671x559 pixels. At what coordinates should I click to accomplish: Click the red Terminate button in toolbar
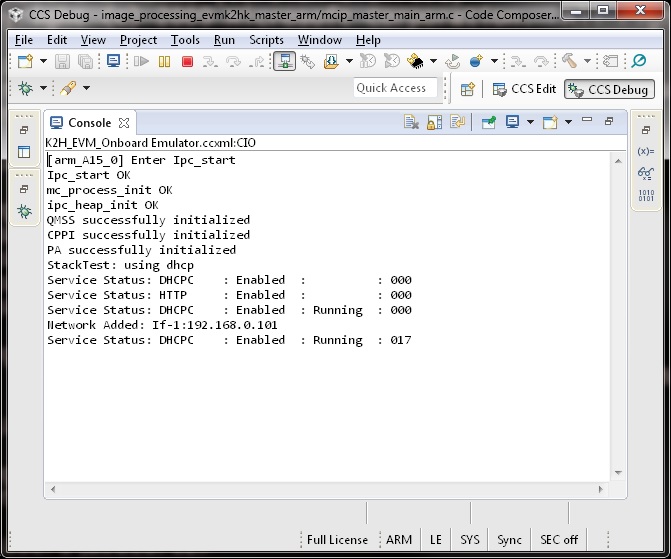(x=187, y=62)
